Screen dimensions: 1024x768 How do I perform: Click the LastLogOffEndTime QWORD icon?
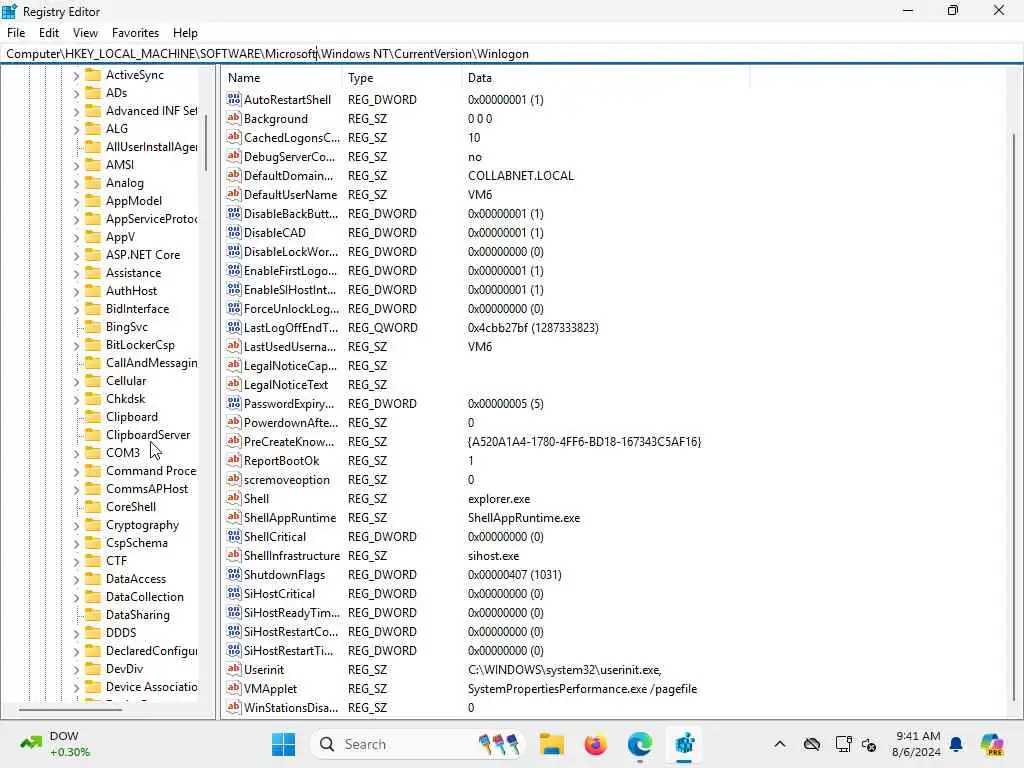tap(234, 327)
